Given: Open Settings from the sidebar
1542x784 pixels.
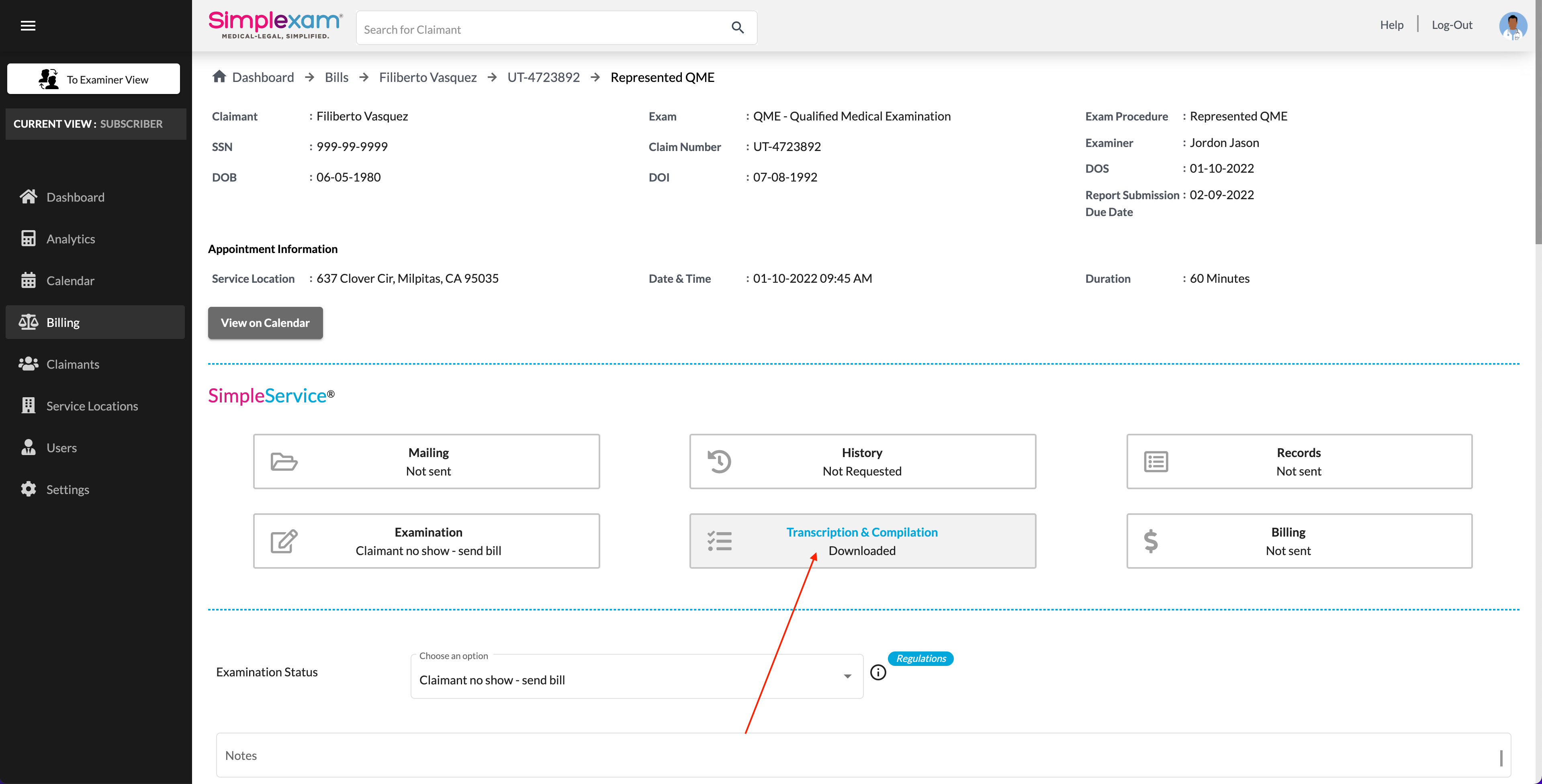Looking at the screenshot, I should point(67,490).
